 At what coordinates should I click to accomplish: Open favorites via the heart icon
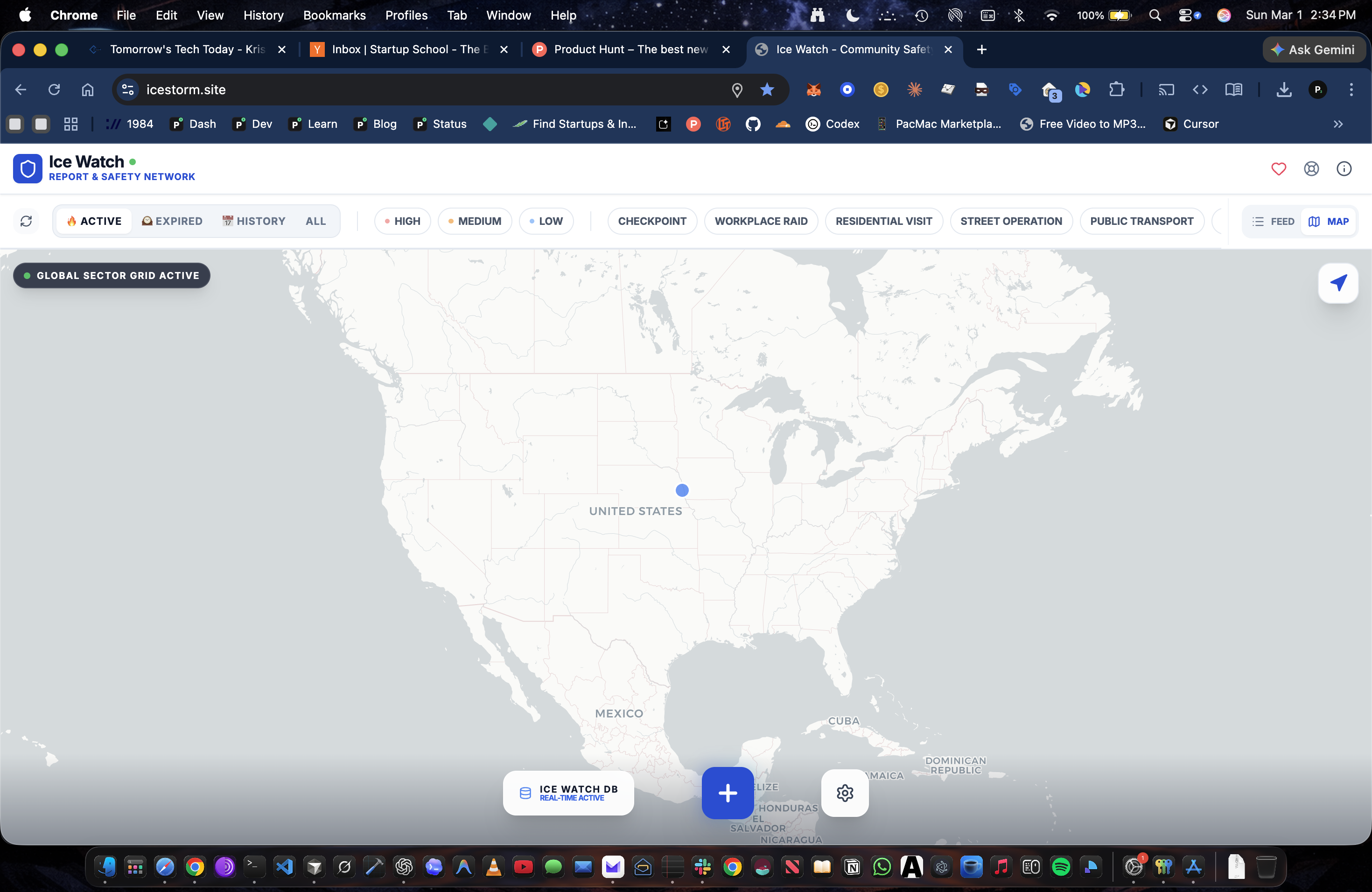coord(1279,168)
